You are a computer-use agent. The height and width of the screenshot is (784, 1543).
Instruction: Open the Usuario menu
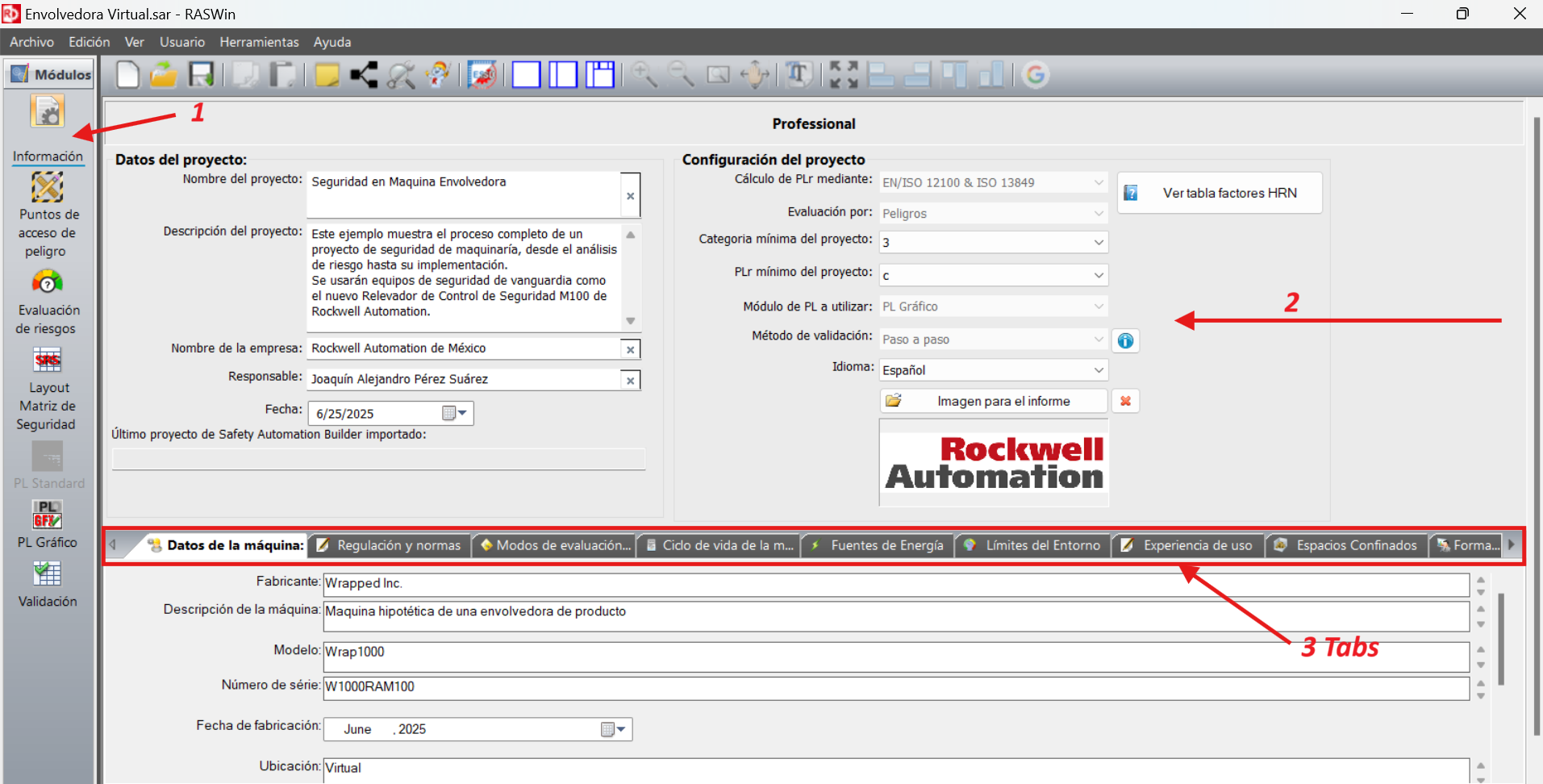coord(182,42)
